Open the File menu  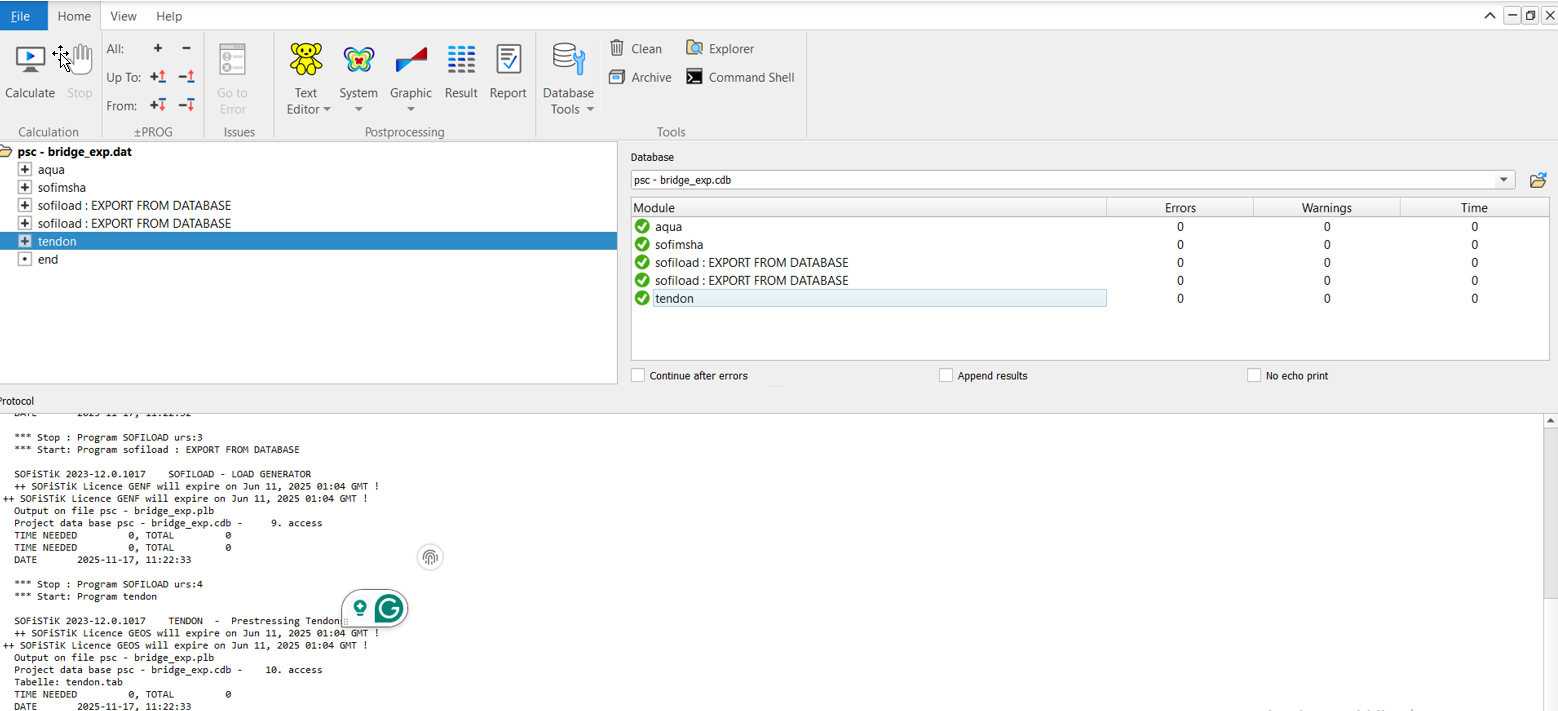(21, 16)
